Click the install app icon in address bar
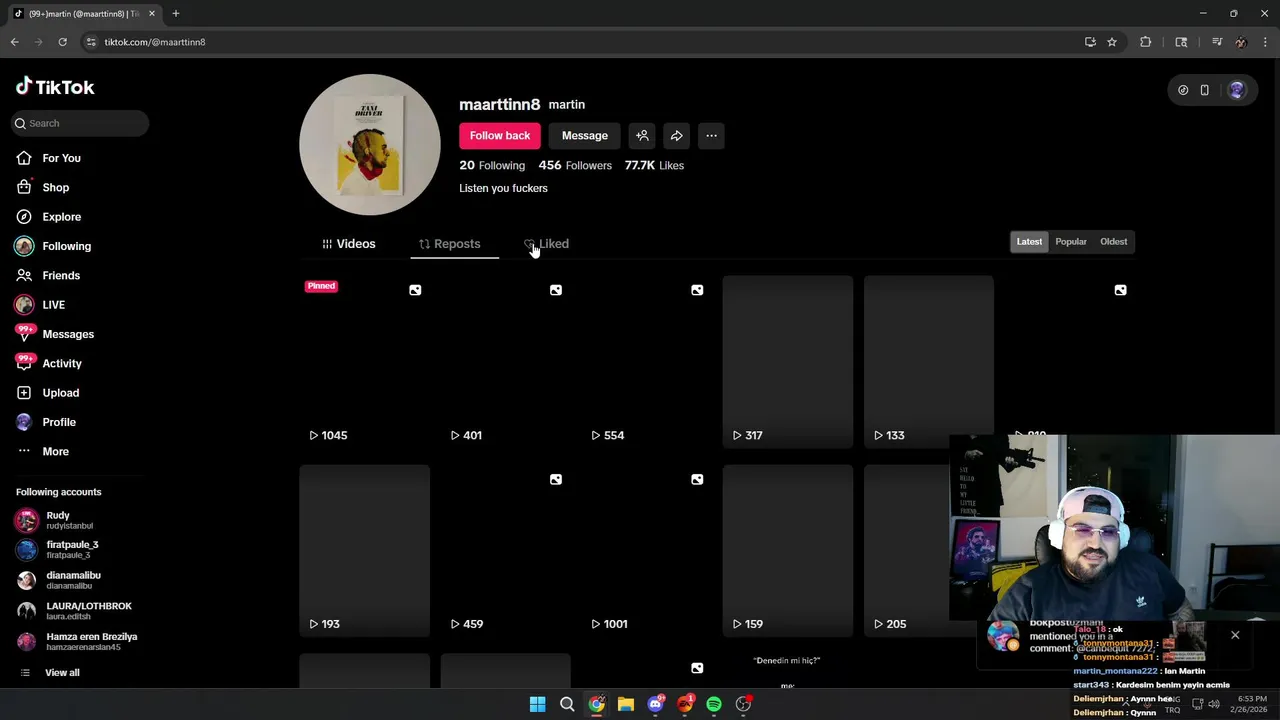Image resolution: width=1280 pixels, height=720 pixels. pos(1090,42)
